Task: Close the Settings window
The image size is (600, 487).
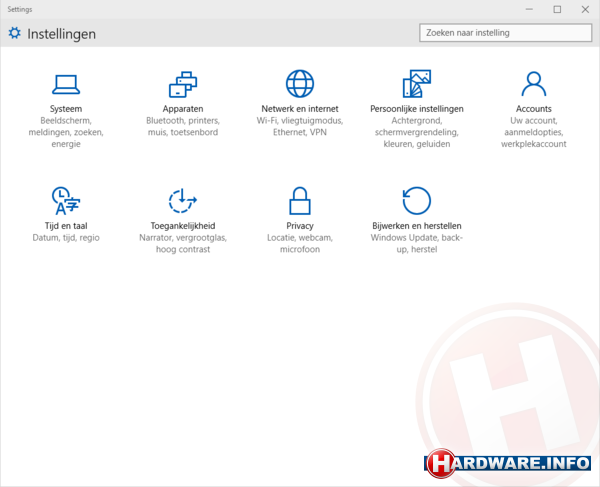Action: click(x=585, y=9)
